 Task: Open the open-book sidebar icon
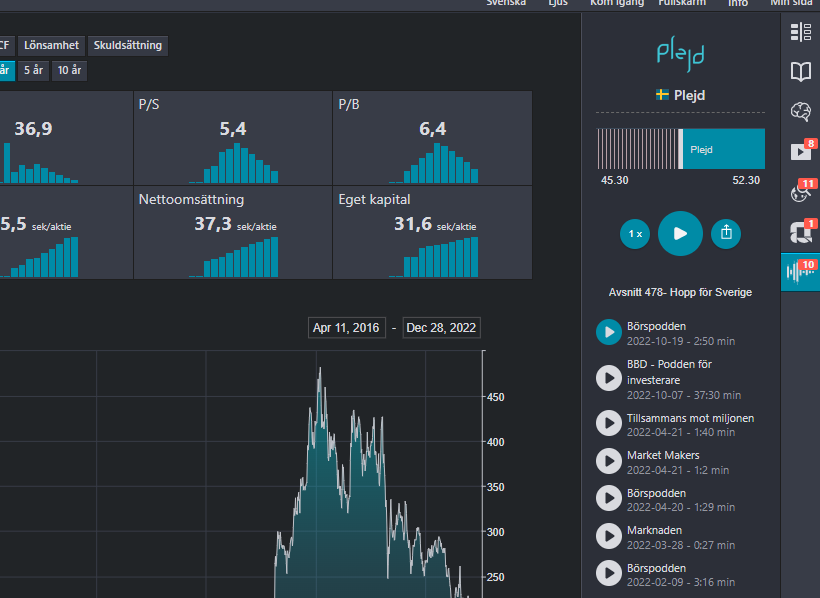801,72
